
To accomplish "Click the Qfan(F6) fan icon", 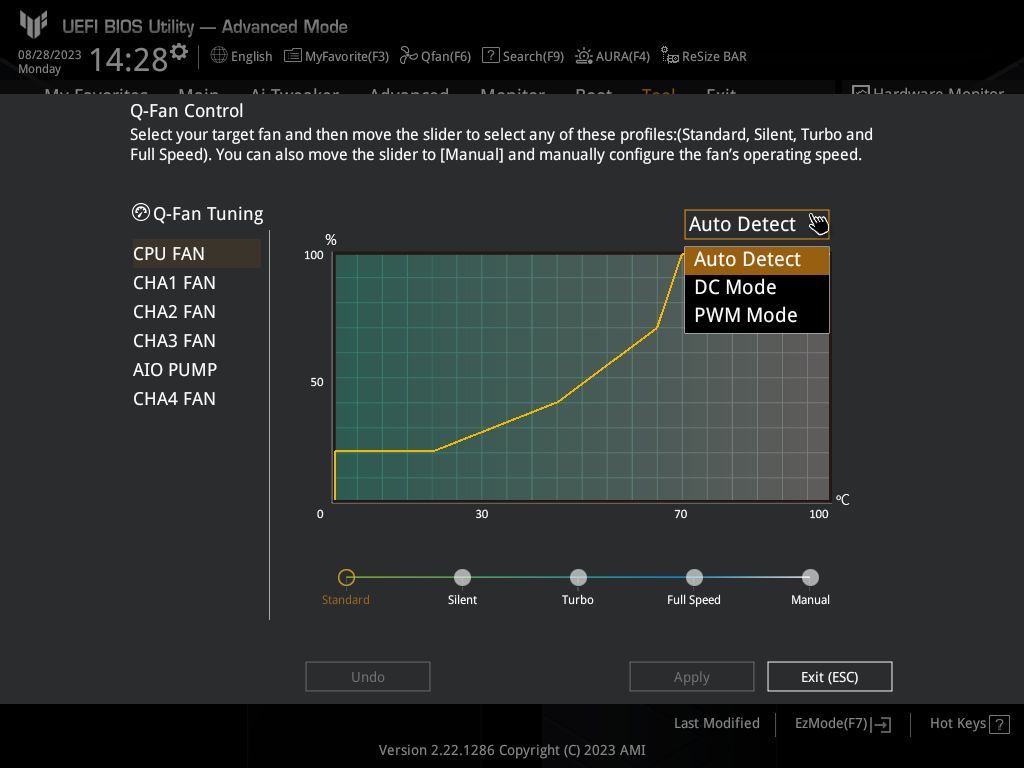I will coord(408,56).
